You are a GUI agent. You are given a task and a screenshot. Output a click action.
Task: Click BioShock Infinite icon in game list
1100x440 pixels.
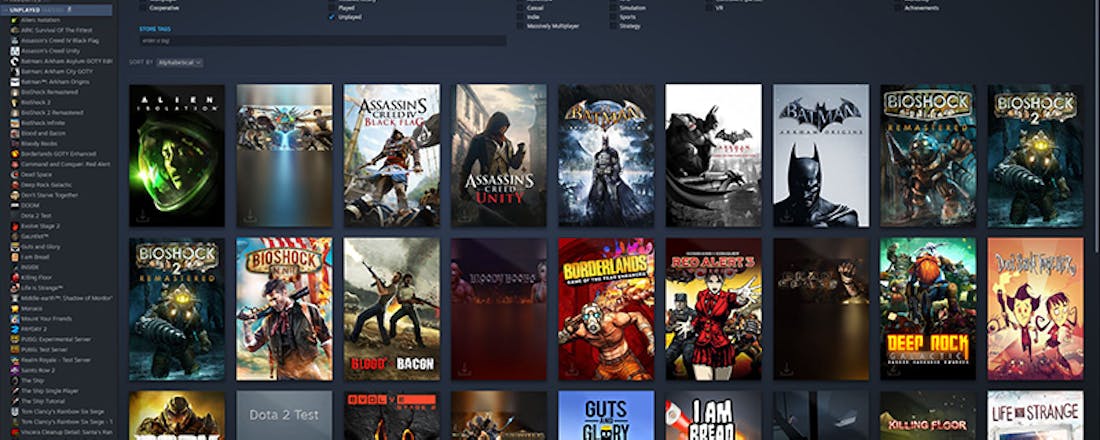(14, 123)
